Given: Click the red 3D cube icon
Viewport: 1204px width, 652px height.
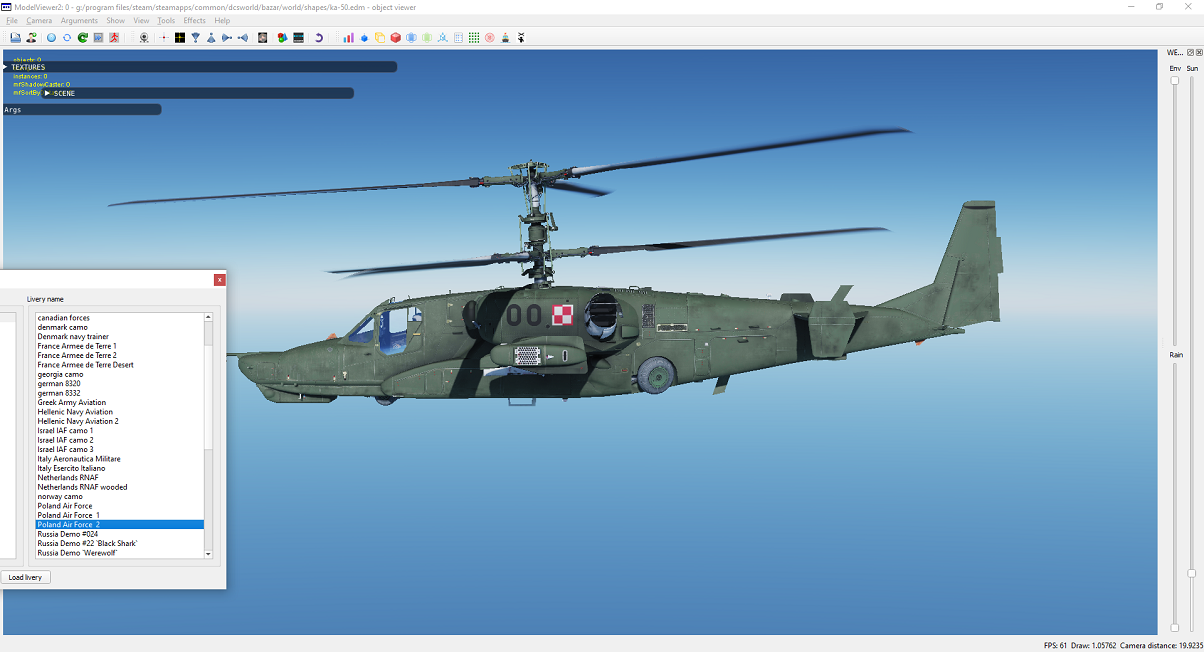Looking at the screenshot, I should coord(396,38).
